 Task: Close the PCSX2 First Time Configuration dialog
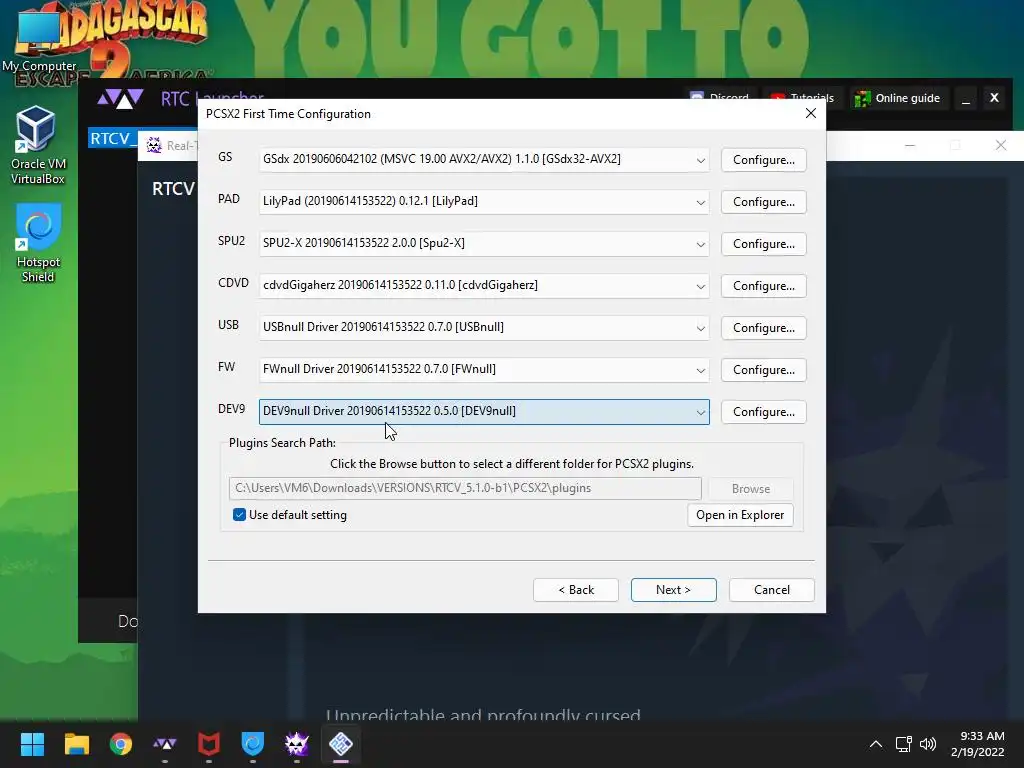pos(810,113)
